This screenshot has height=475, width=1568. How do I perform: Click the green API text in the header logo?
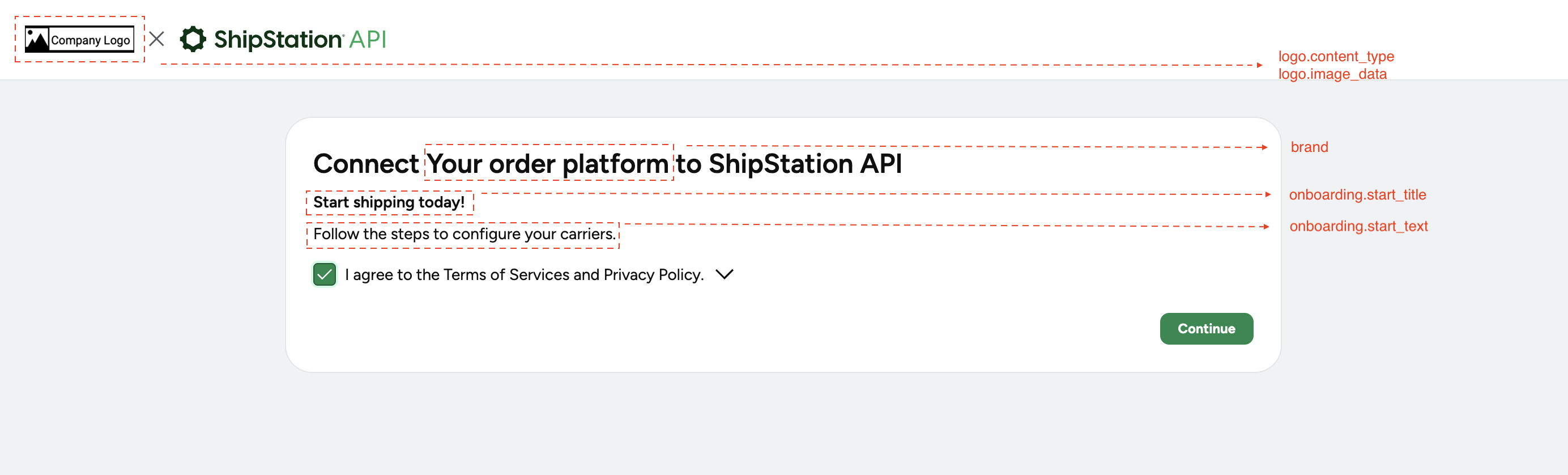(x=368, y=40)
